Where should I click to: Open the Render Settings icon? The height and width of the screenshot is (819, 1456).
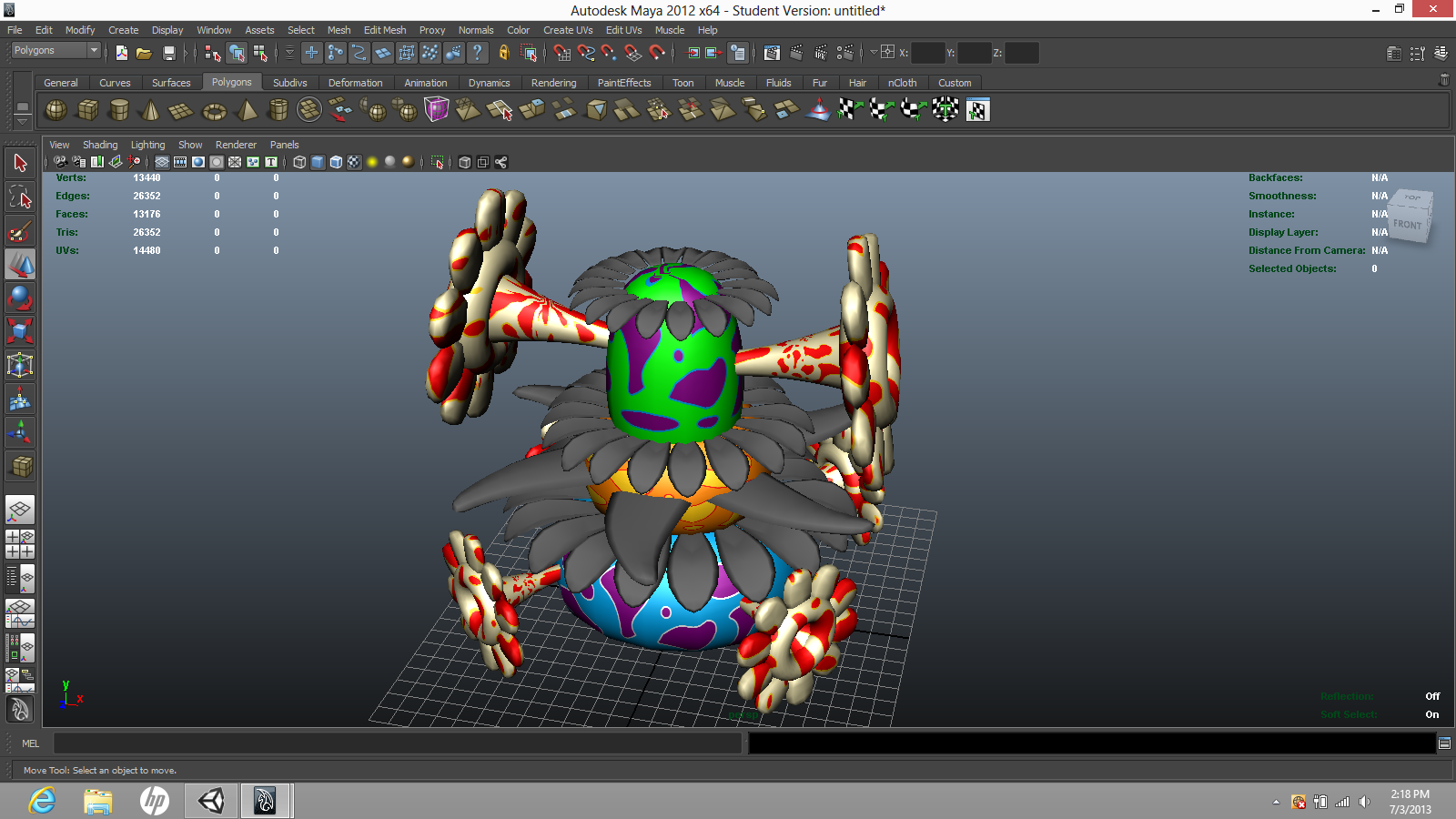(845, 53)
